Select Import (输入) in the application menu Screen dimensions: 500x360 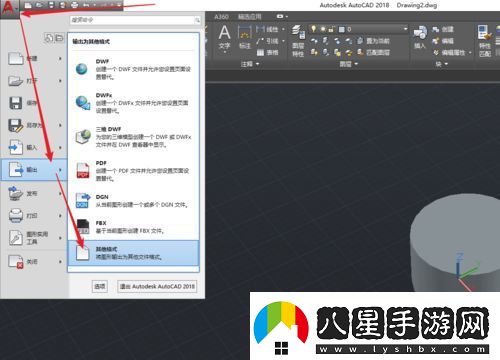tap(33, 147)
